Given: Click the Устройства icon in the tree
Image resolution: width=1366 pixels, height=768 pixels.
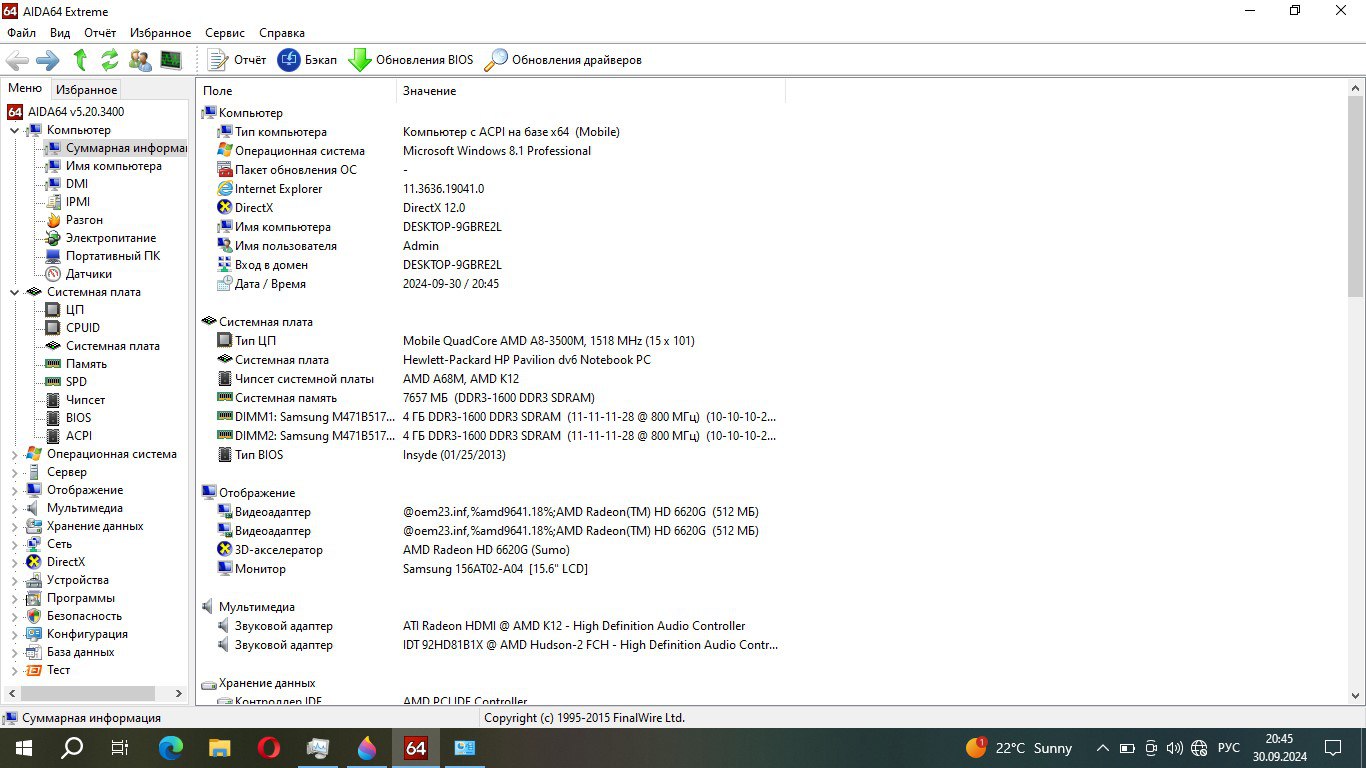Looking at the screenshot, I should tap(34, 580).
